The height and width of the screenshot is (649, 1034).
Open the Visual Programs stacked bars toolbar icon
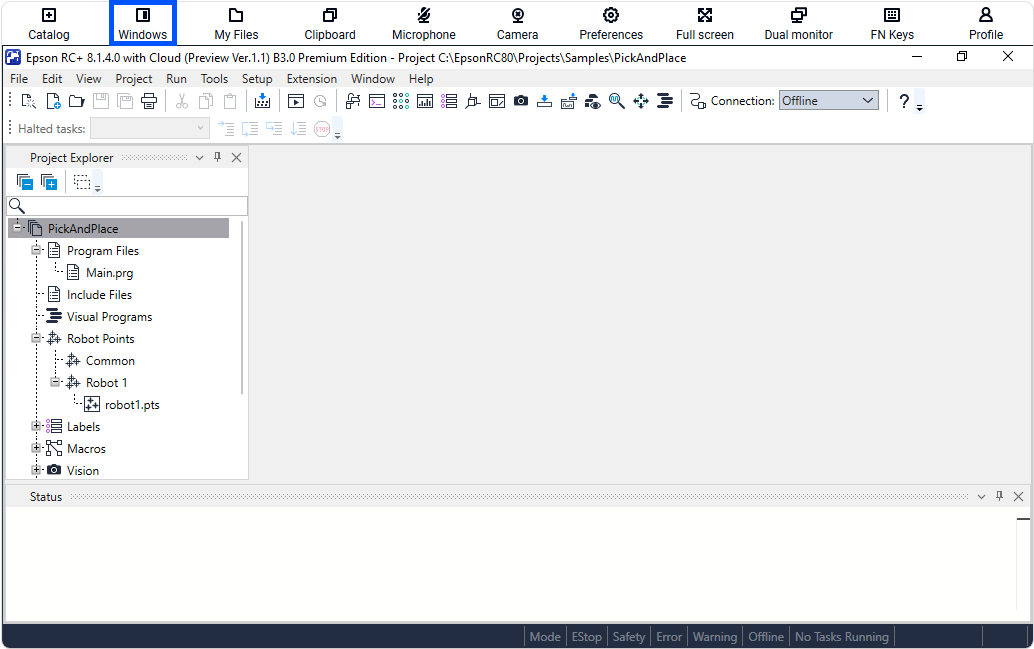pos(665,101)
